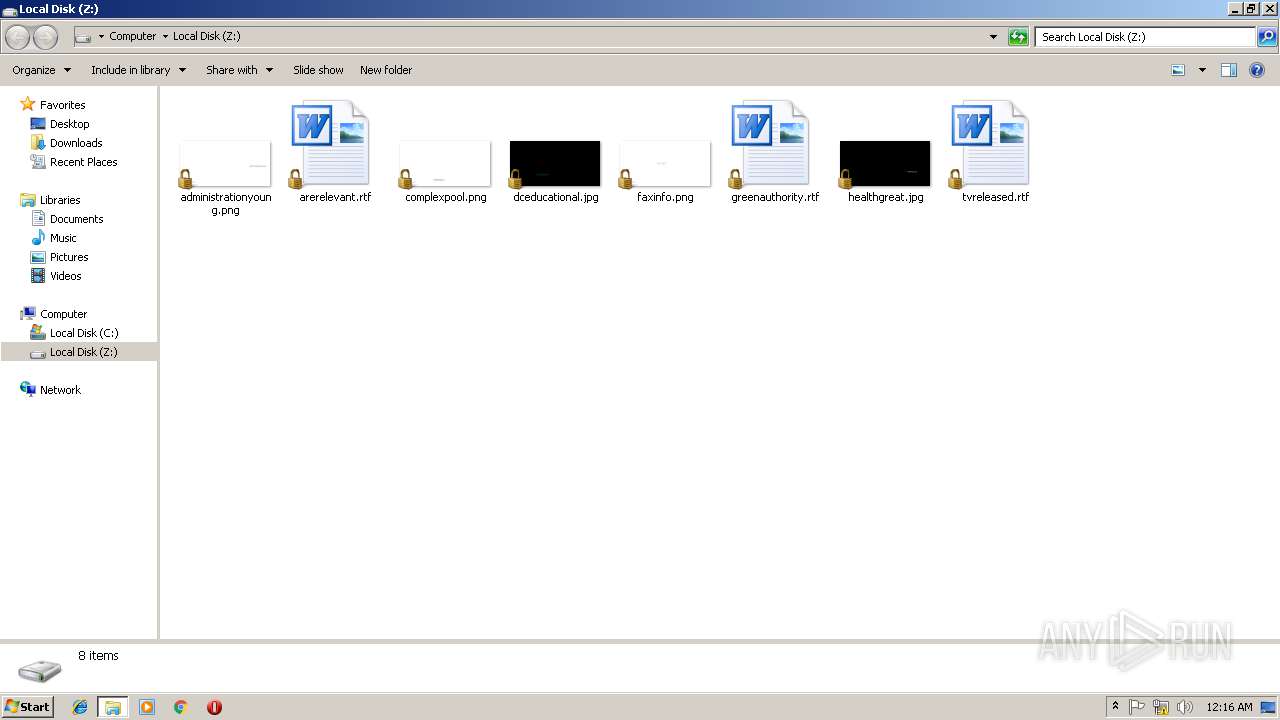Screen dimensions: 1280x720
Task: Click the network tray icon
Action: coord(1161,707)
